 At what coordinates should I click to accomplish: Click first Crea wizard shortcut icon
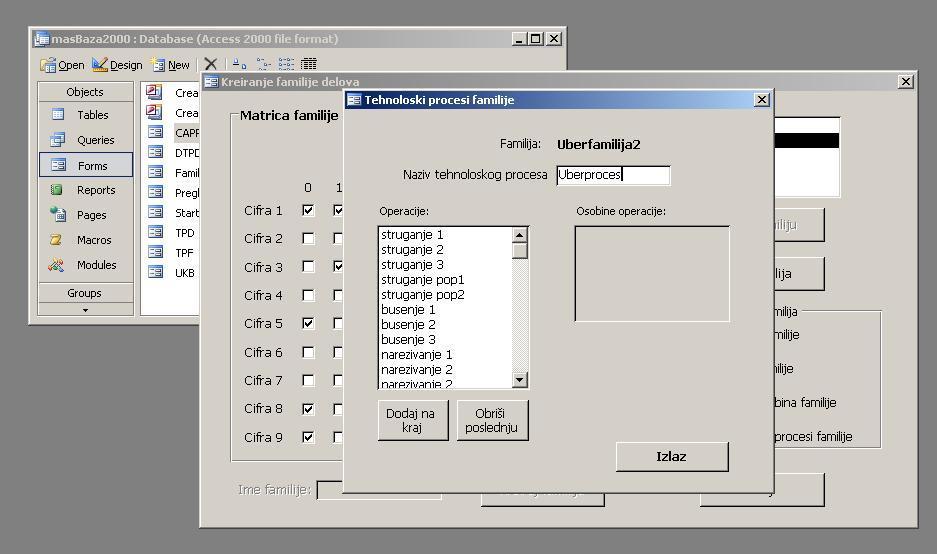tap(154, 91)
